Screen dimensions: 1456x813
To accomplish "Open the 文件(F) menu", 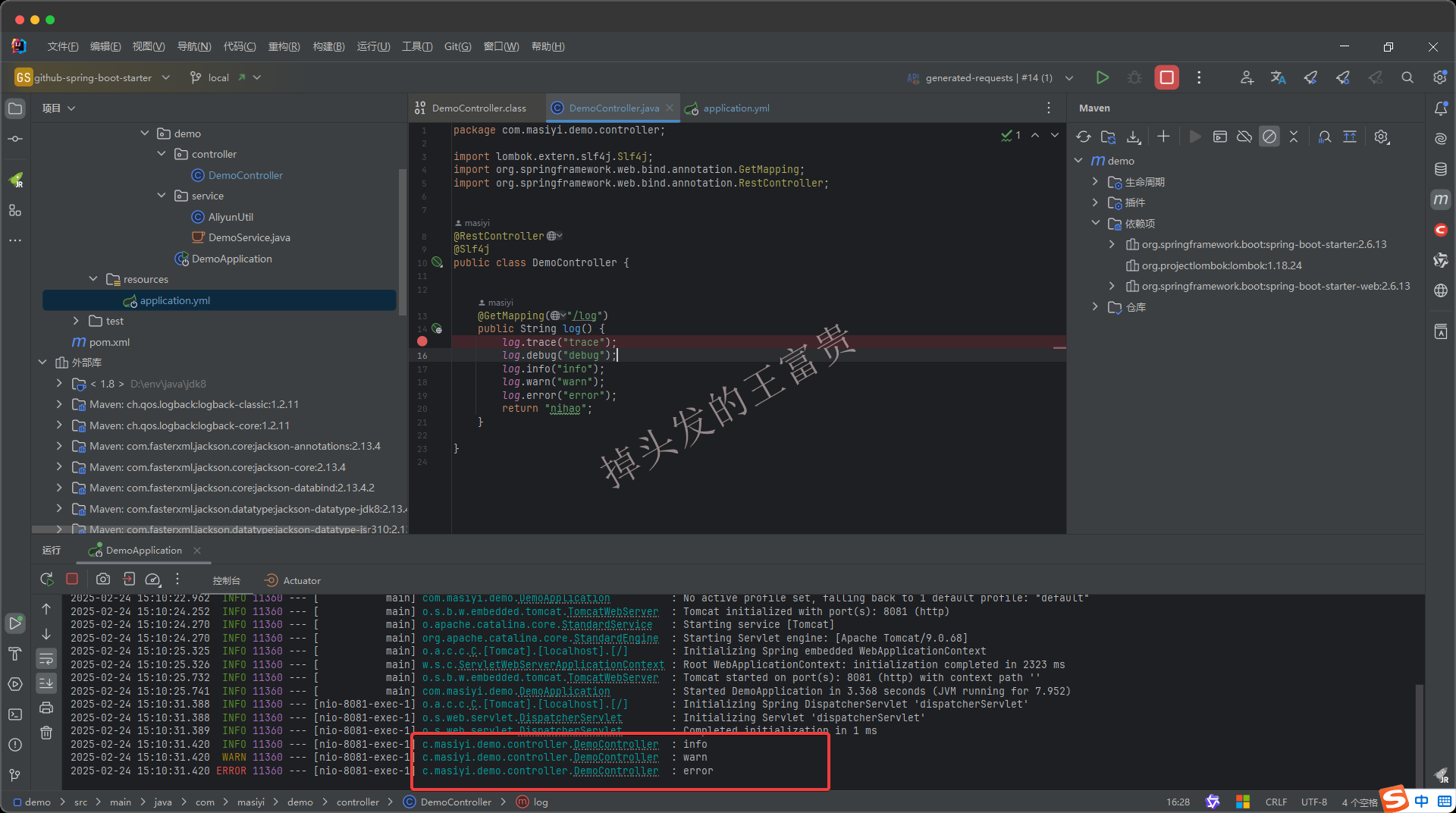I will coord(63,46).
